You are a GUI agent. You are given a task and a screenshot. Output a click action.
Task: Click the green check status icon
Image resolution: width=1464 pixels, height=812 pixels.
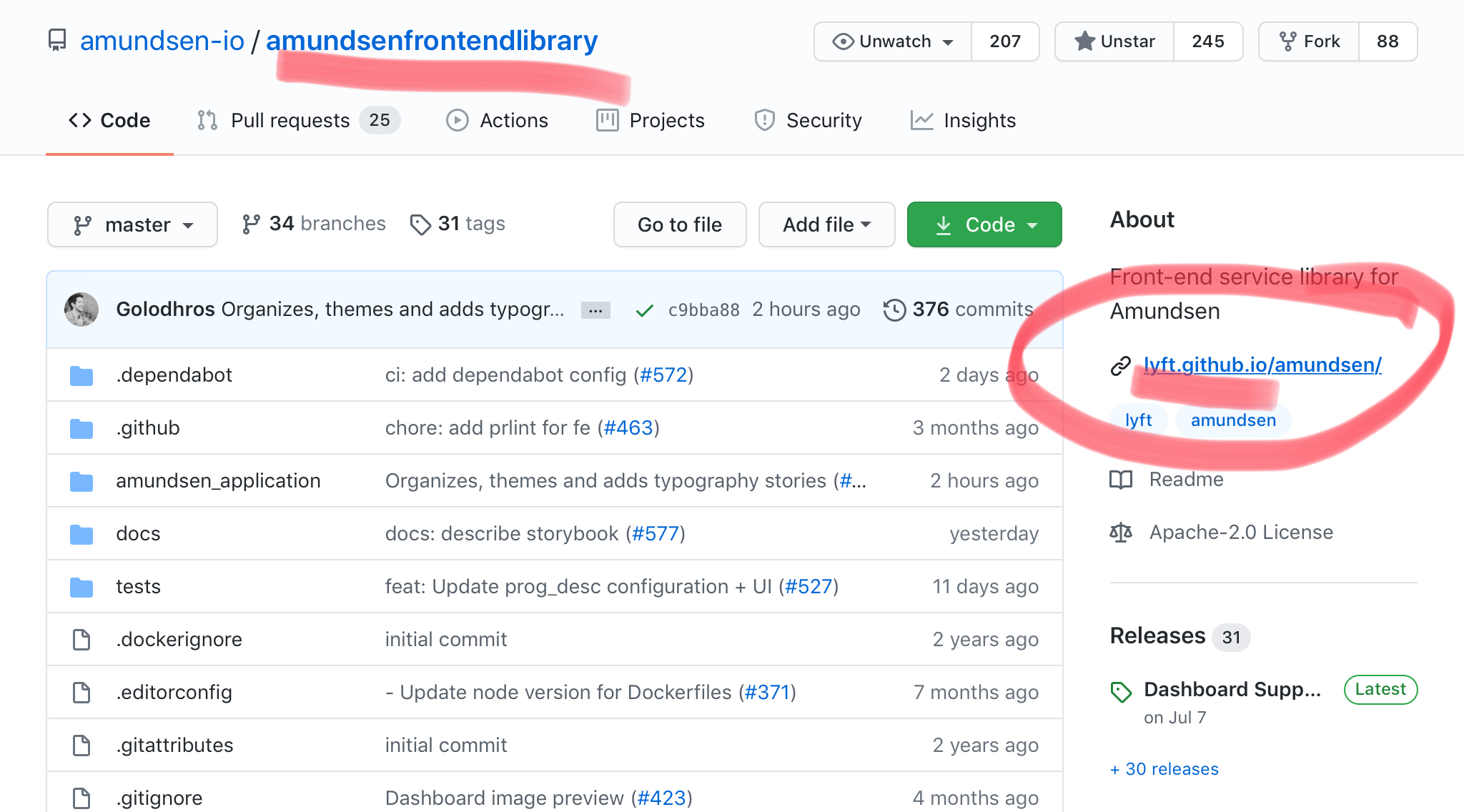pyautogui.click(x=645, y=310)
